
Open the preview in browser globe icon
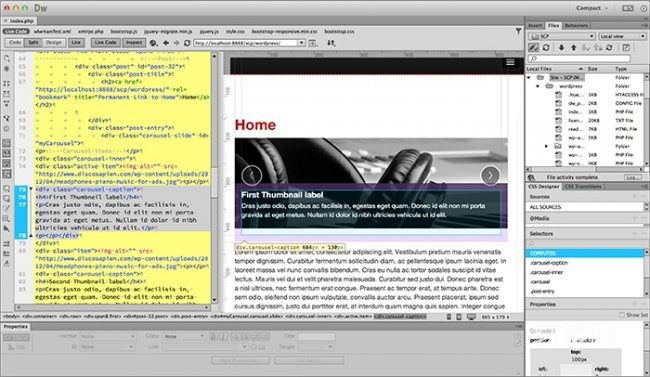coord(153,43)
